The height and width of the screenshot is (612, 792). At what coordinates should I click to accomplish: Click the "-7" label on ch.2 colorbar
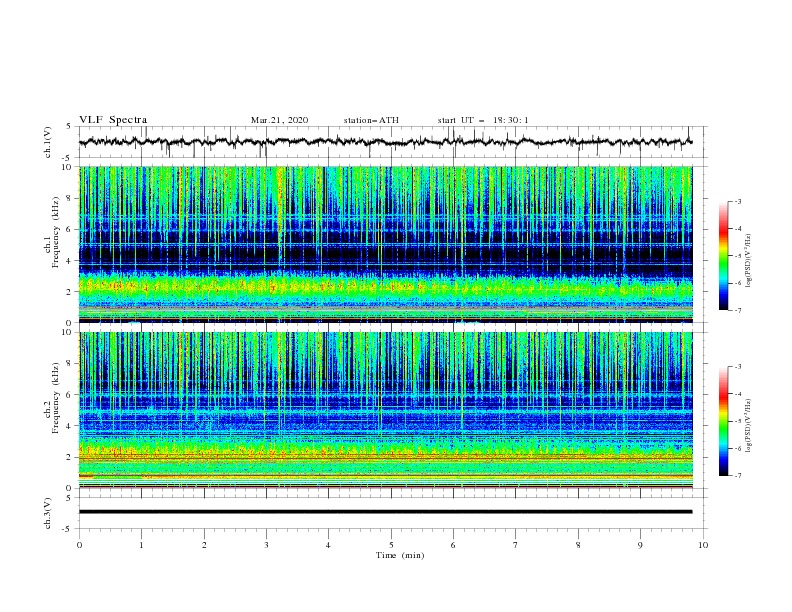pyautogui.click(x=737, y=475)
